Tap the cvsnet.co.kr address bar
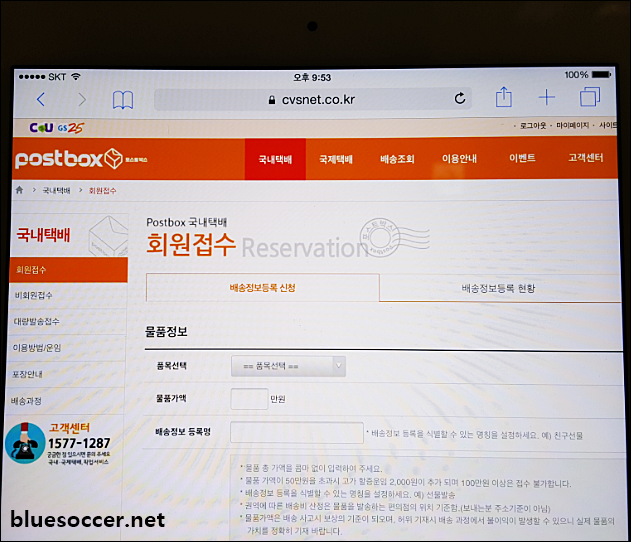 (x=312, y=99)
